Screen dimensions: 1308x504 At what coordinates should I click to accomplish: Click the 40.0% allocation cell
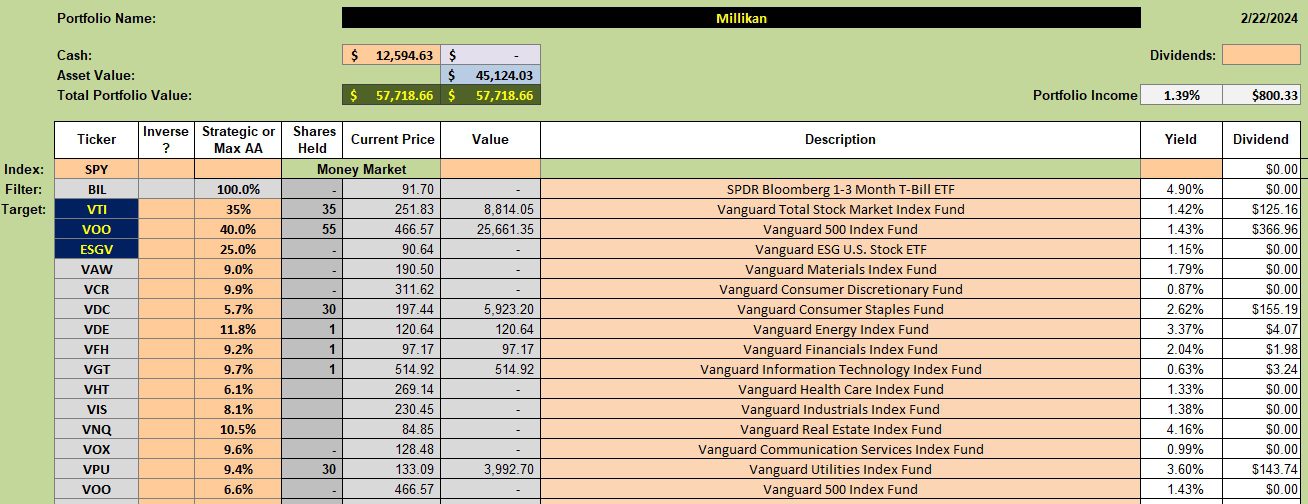pos(238,229)
